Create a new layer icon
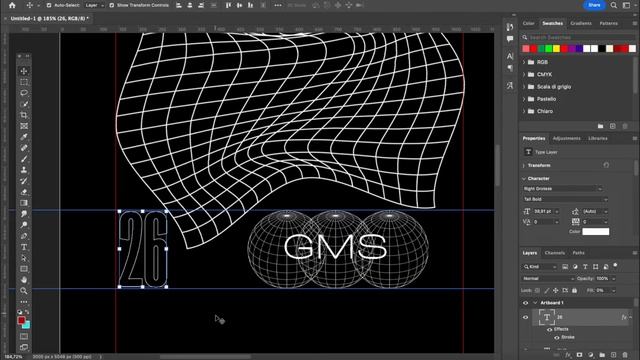 pyautogui.click(x=613, y=355)
